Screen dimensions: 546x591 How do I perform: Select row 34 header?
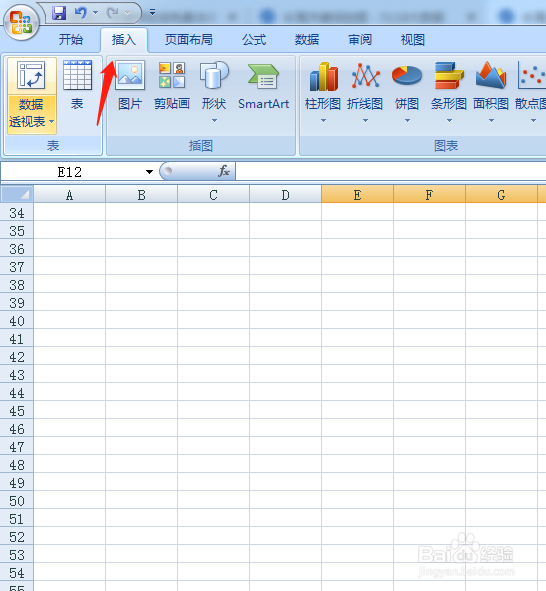[17, 213]
